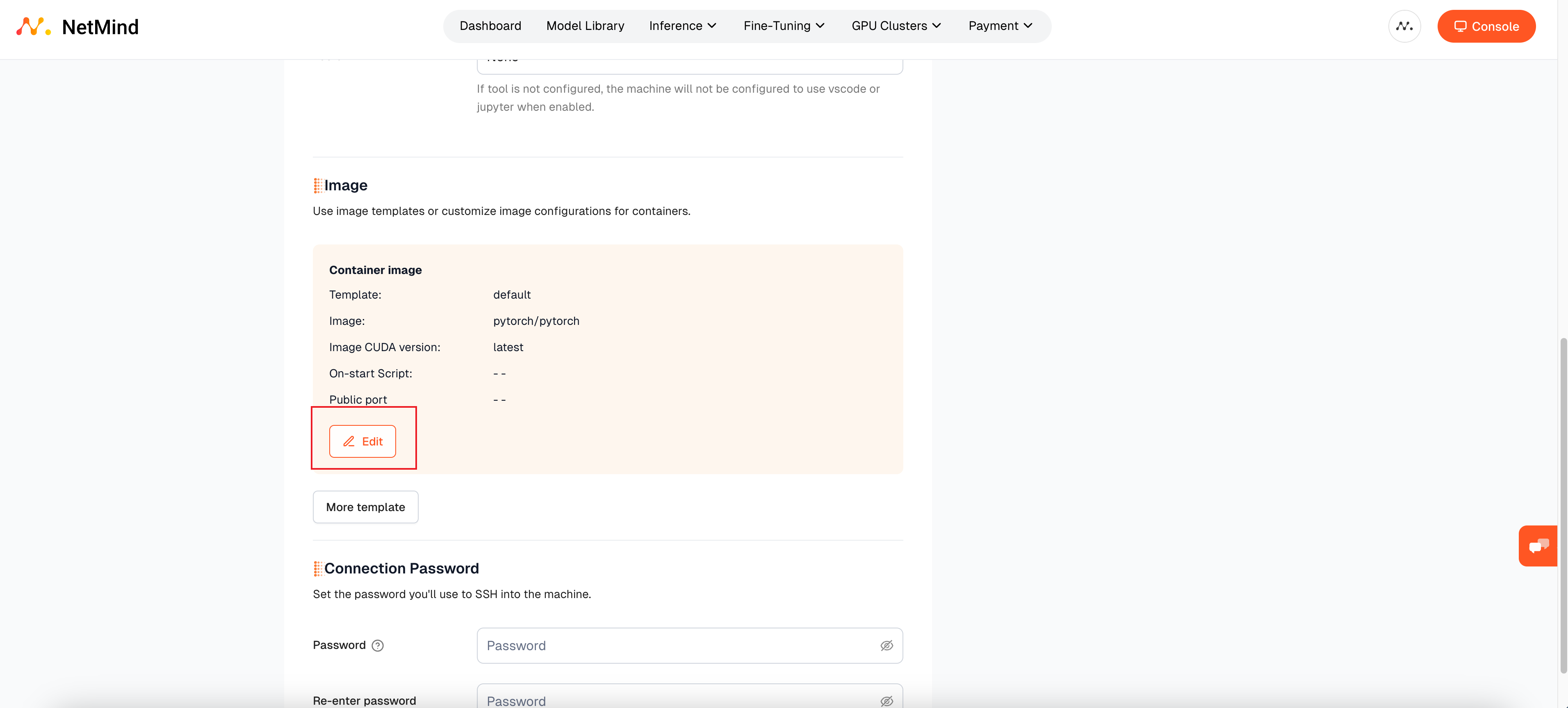Open the orange chat support widget
The height and width of the screenshot is (708, 1568).
tap(1538, 546)
